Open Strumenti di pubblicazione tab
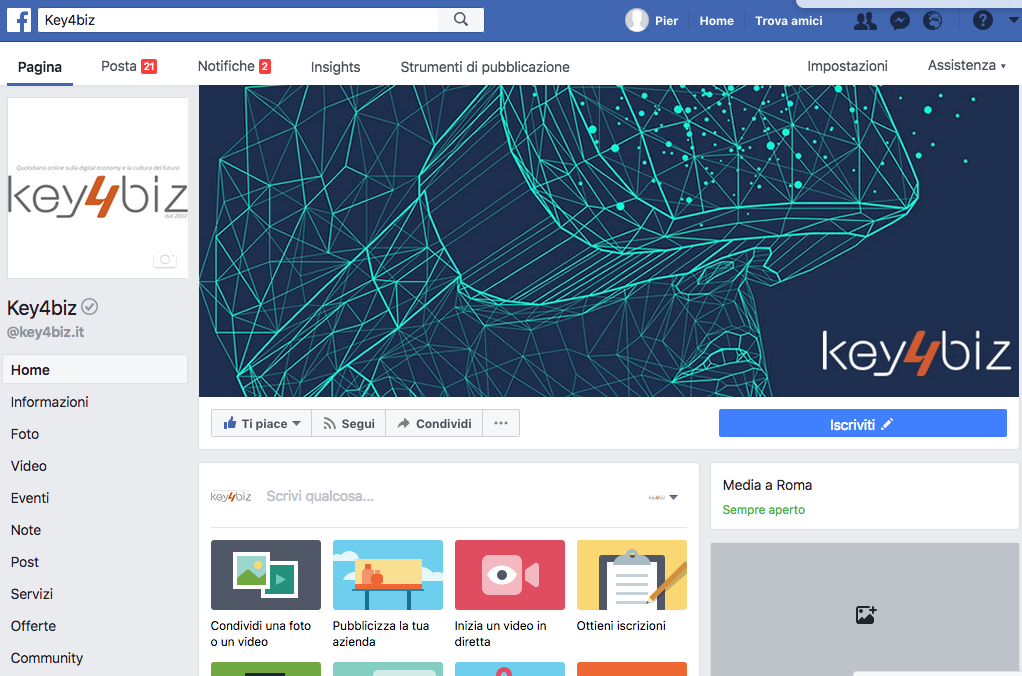Image resolution: width=1022 pixels, height=676 pixels. coord(485,67)
